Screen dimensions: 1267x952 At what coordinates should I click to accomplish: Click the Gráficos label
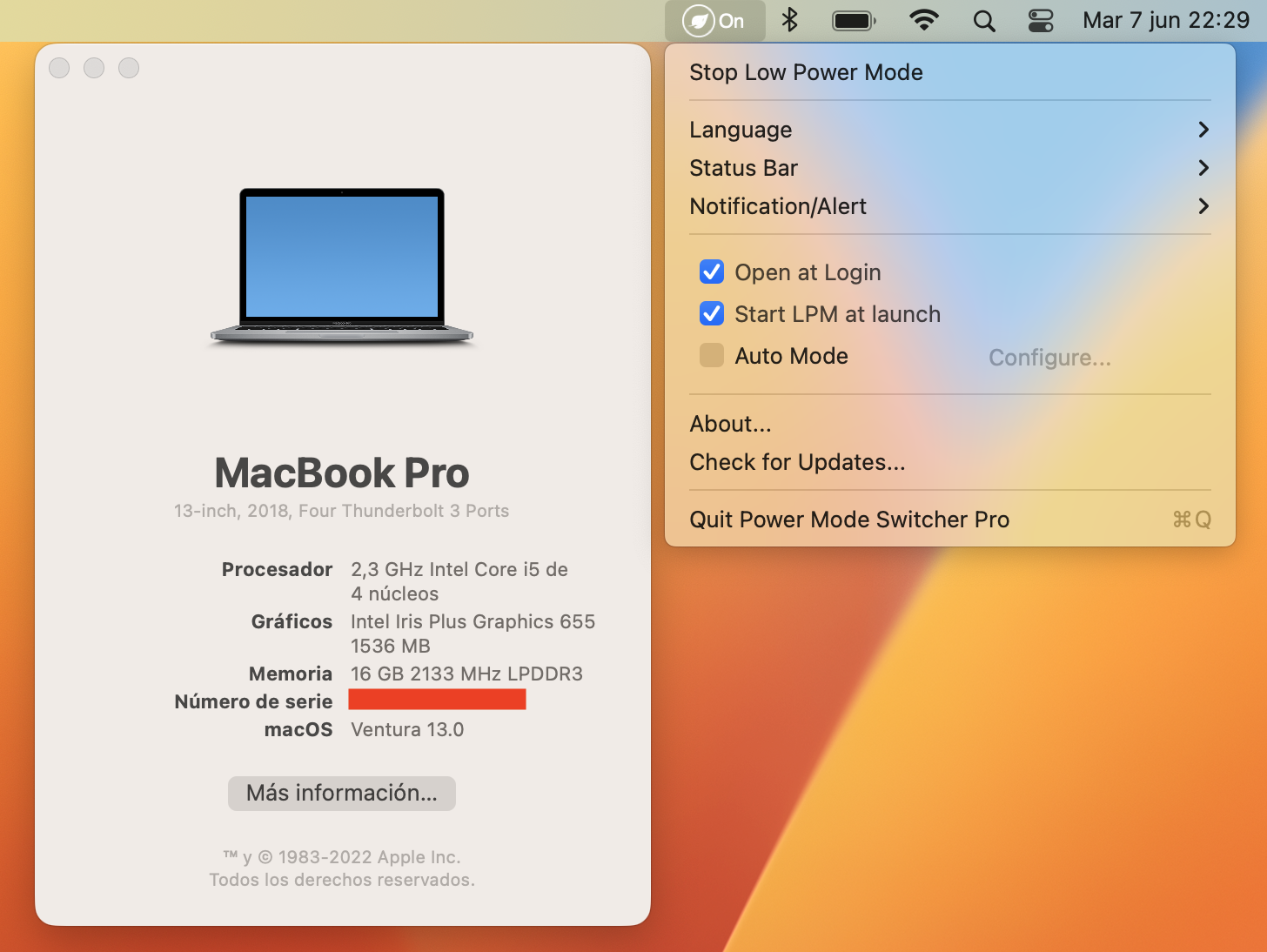coord(292,621)
